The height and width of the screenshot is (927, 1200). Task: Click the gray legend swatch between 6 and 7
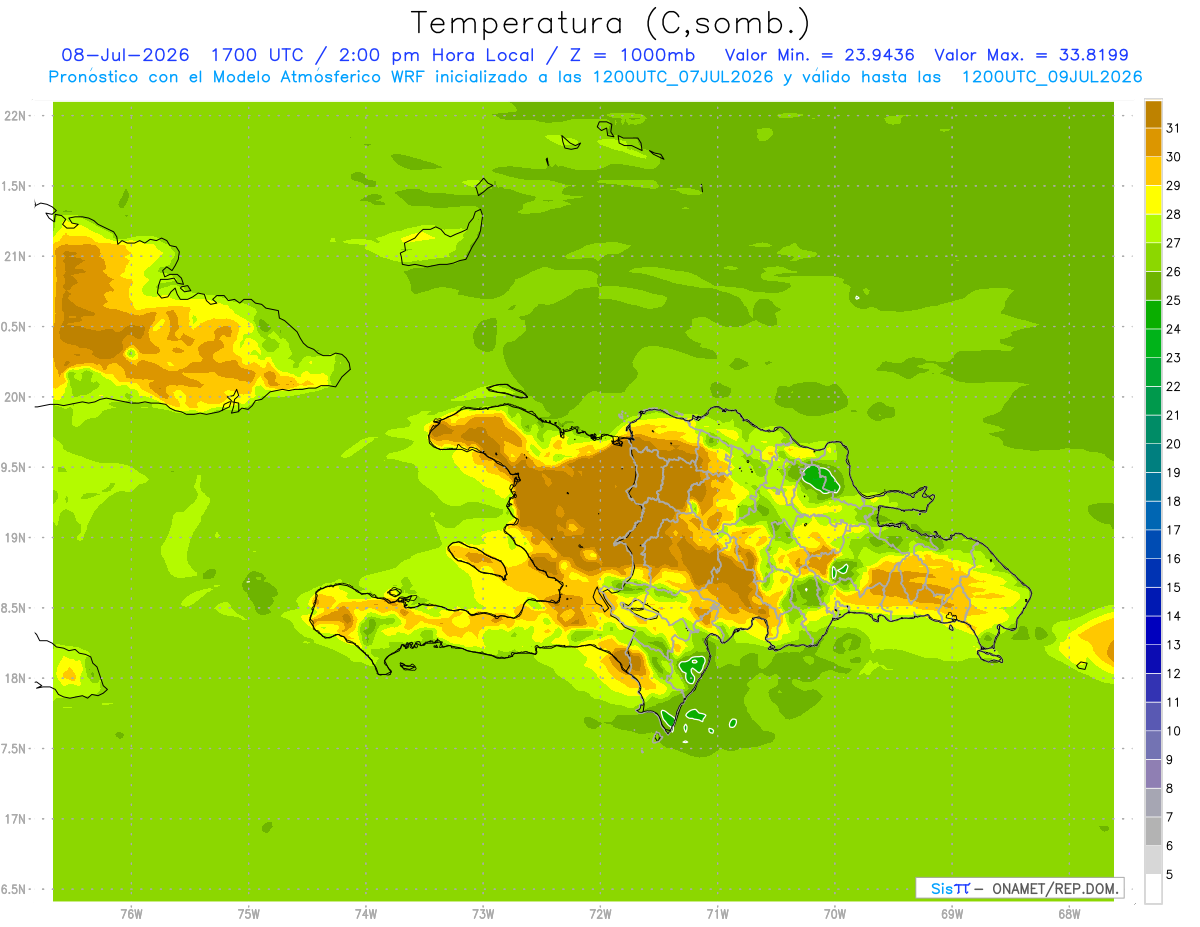1153,831
